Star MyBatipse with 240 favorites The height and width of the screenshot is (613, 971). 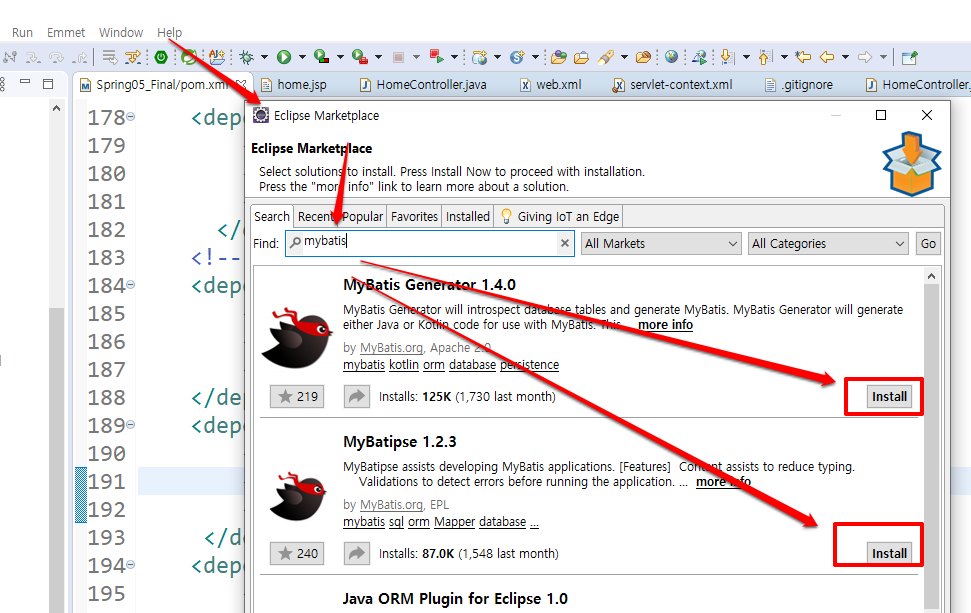tap(297, 554)
